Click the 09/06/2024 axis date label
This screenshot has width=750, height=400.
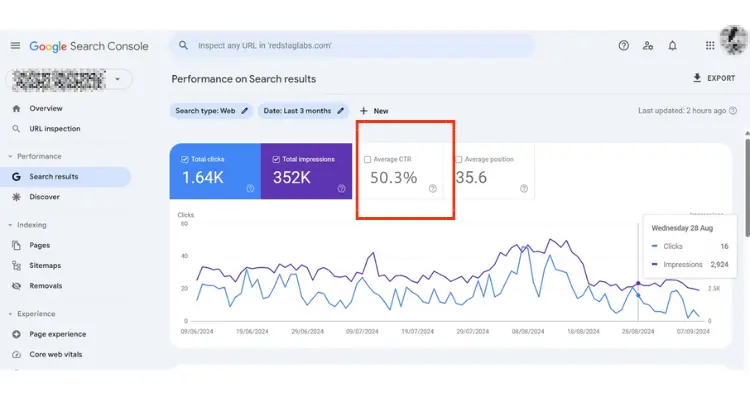point(197,331)
